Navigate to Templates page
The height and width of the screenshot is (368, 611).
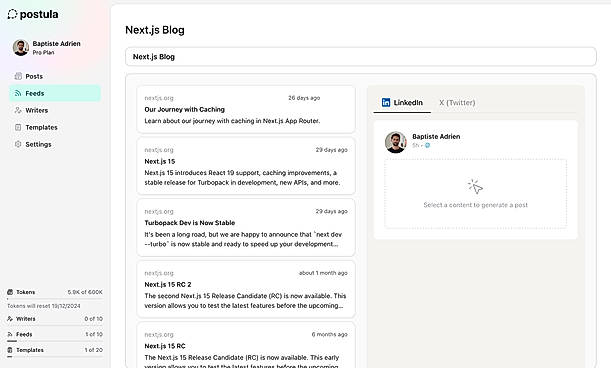[55, 127]
